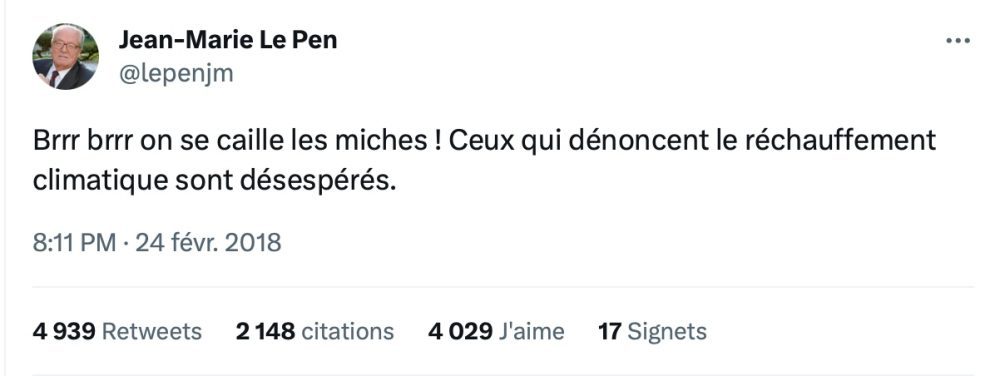The width and height of the screenshot is (1000, 376).
Task: Click the word 'Retweets' label
Action: pyautogui.click(x=152, y=331)
